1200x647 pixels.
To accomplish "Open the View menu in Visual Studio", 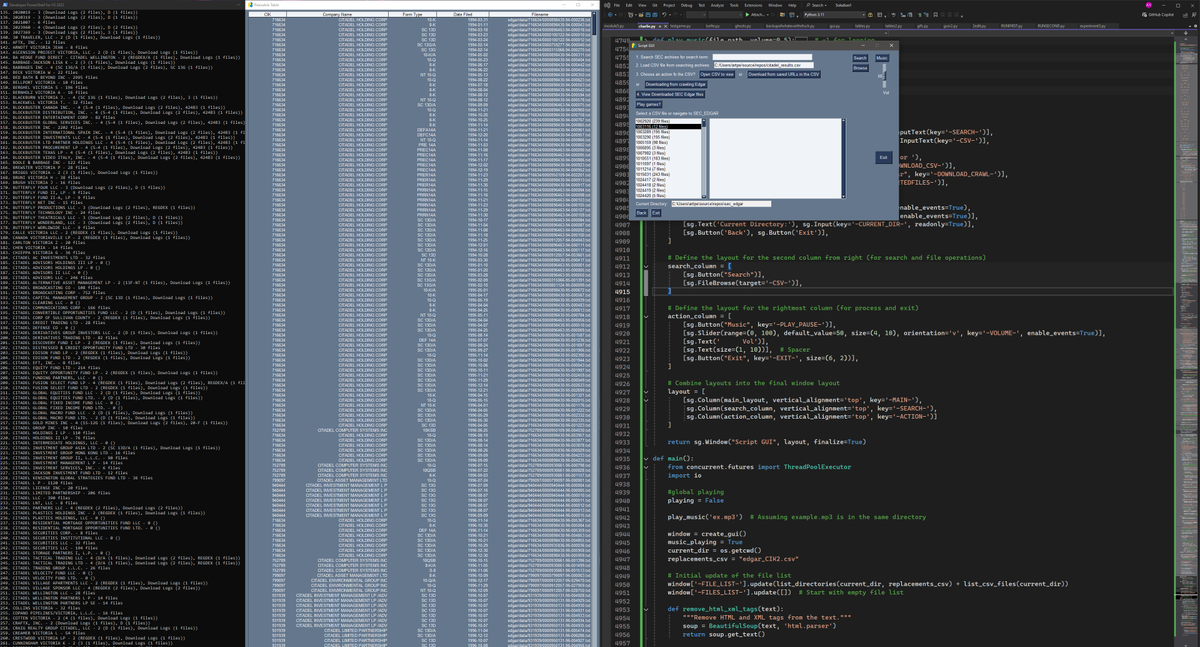I will pyautogui.click(x=640, y=5).
